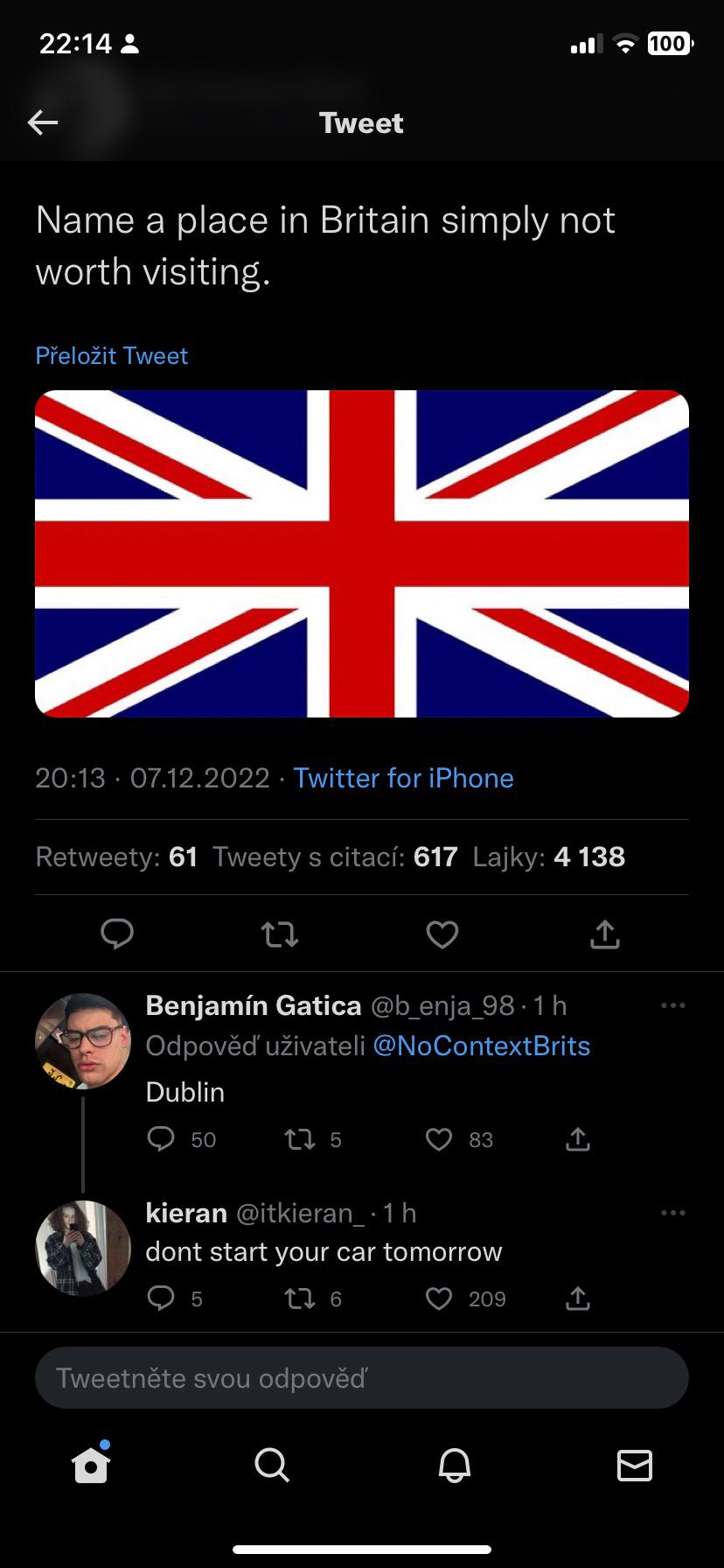Tap the Tweetněte svou odpověď field
This screenshot has height=1568, width=724.
[x=362, y=1378]
